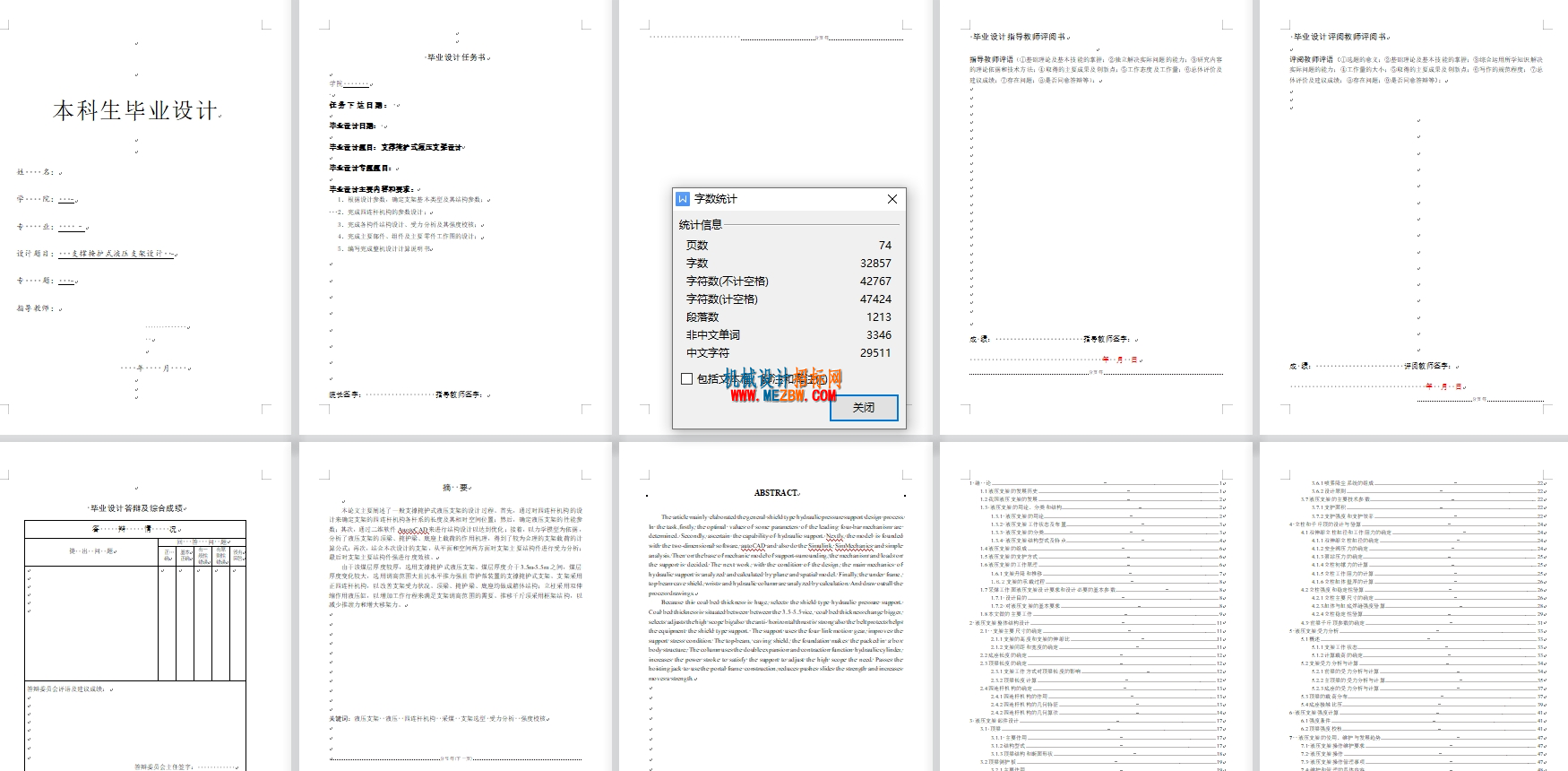Click the W icon in the 字数统计 dialog title
The image size is (1568, 771).
pos(683,199)
